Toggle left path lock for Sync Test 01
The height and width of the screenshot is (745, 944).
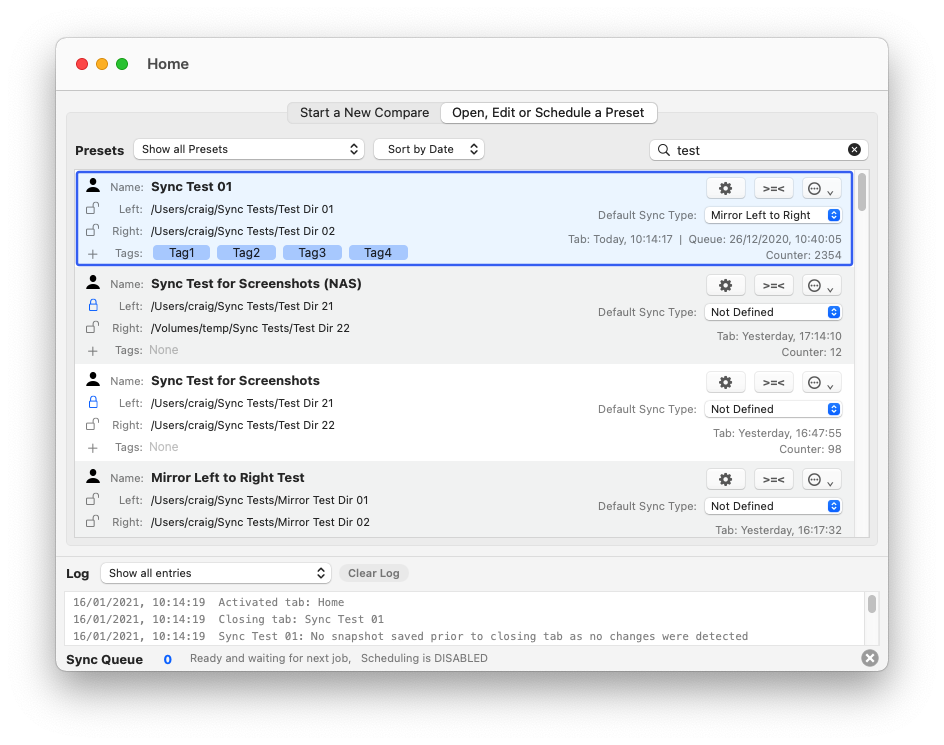pyautogui.click(x=93, y=209)
